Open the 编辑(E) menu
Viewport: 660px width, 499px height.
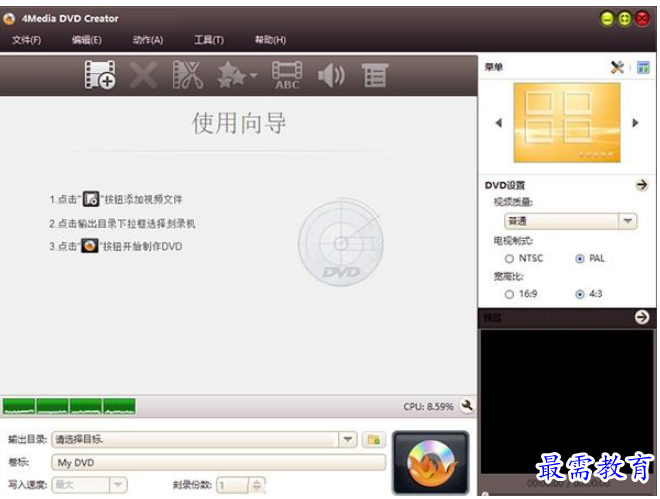pos(87,40)
